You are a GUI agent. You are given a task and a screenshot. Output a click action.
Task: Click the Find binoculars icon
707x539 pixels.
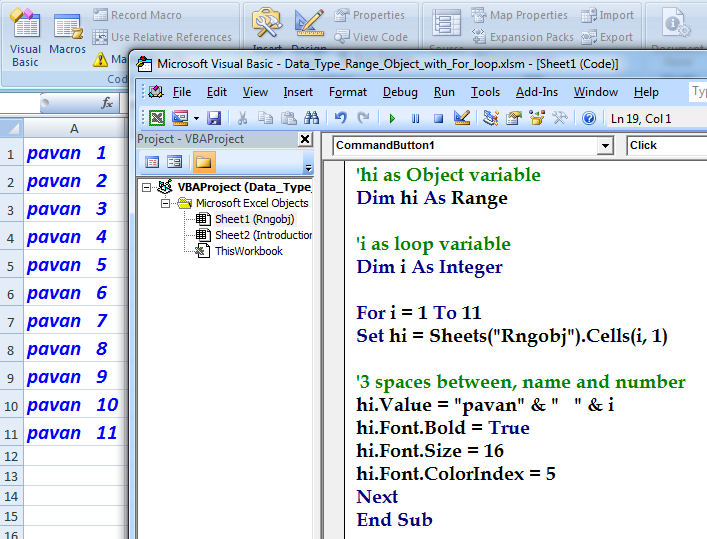(x=311, y=118)
